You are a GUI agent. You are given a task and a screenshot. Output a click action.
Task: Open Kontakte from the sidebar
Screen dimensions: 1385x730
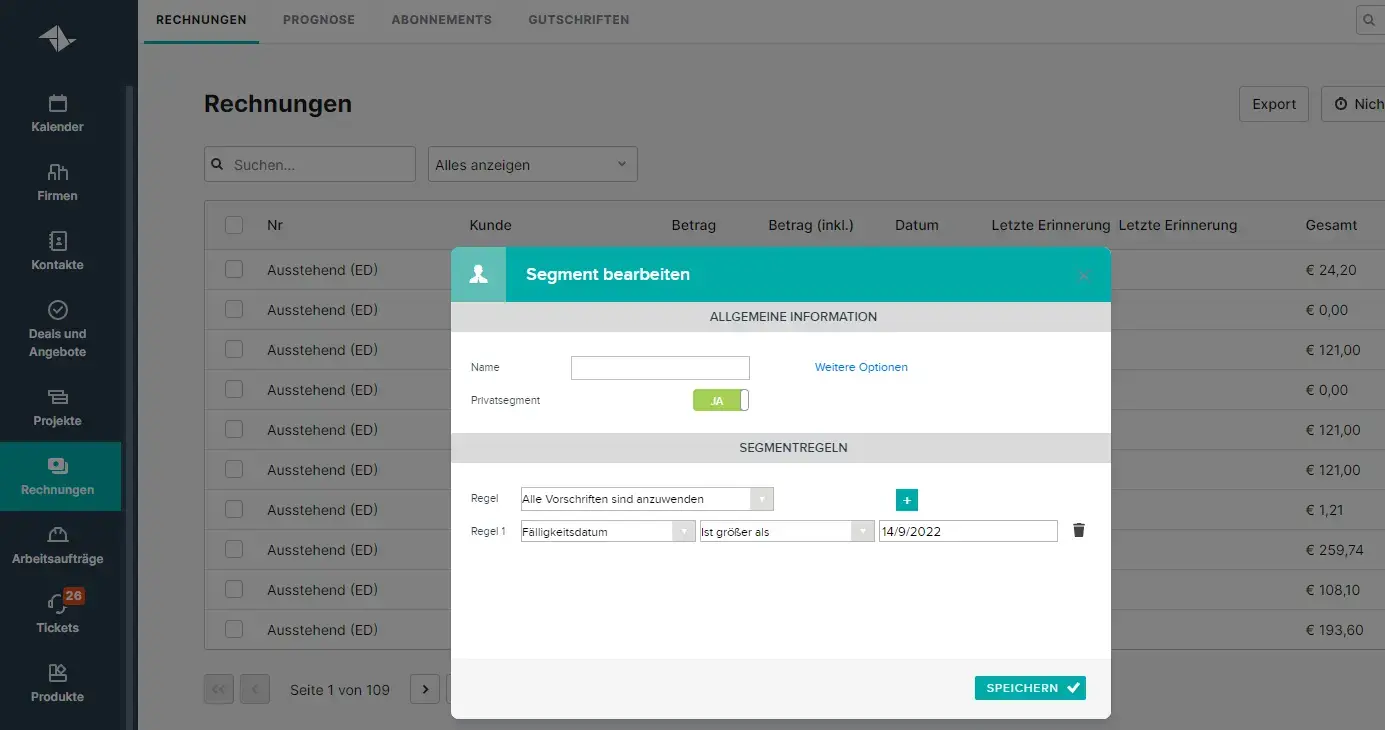click(58, 252)
